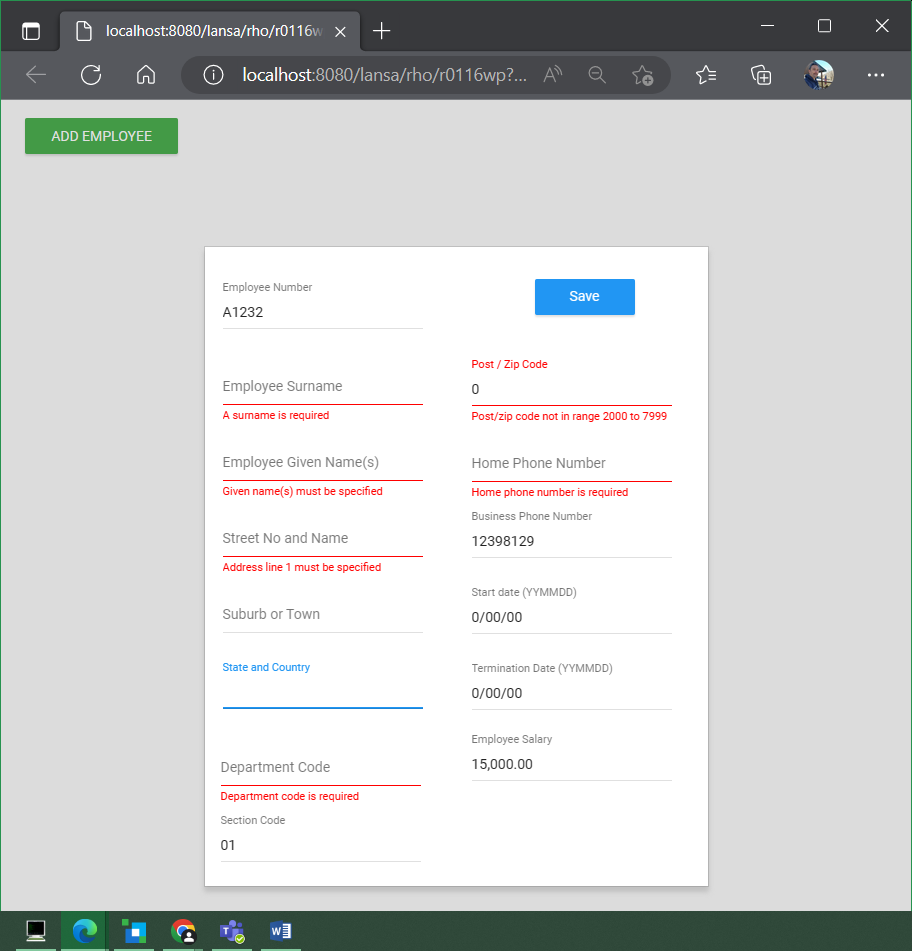Click the Read Aloud icon in address bar
The width and height of the screenshot is (912, 951).
pos(552,75)
